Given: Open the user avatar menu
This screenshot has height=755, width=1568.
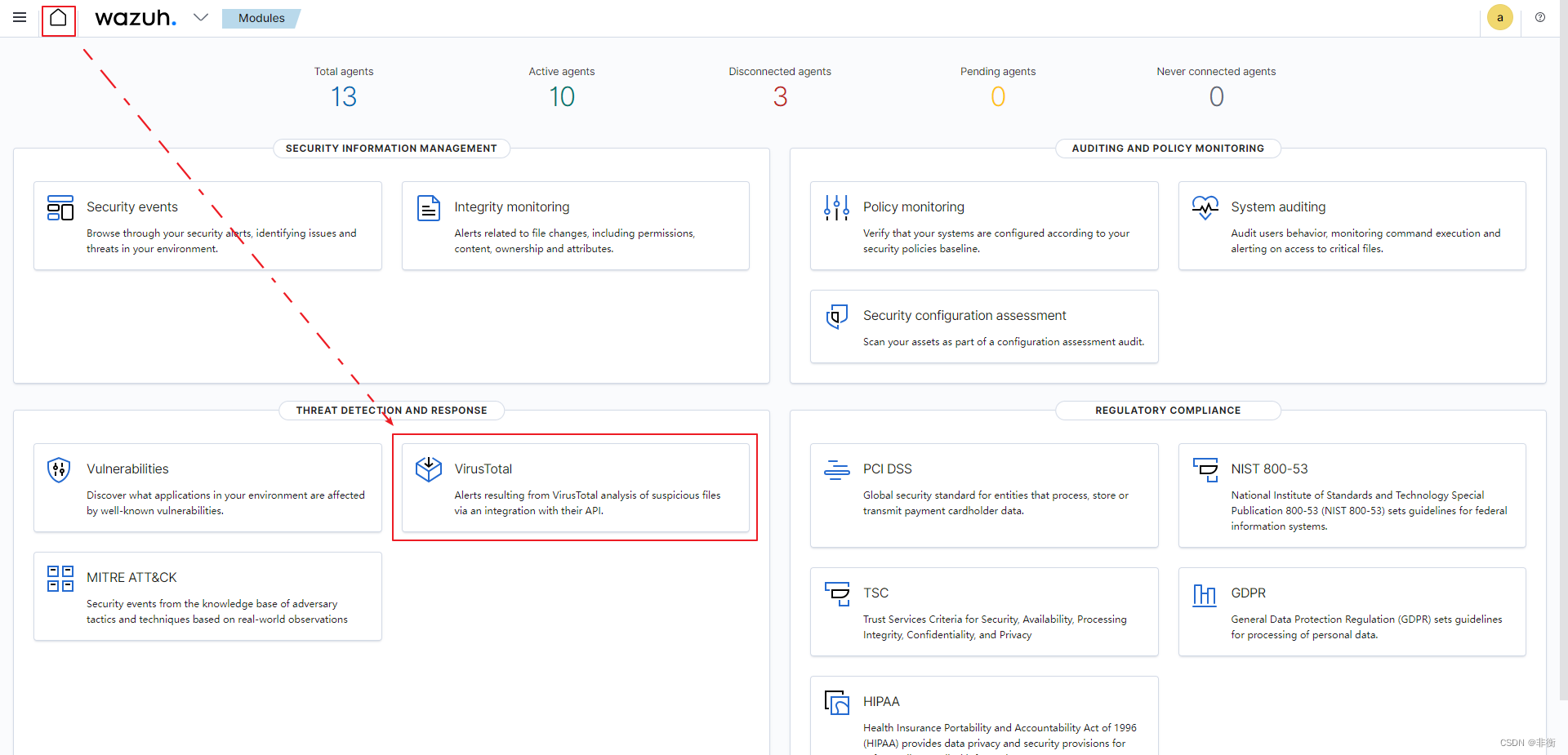Looking at the screenshot, I should 1499,17.
